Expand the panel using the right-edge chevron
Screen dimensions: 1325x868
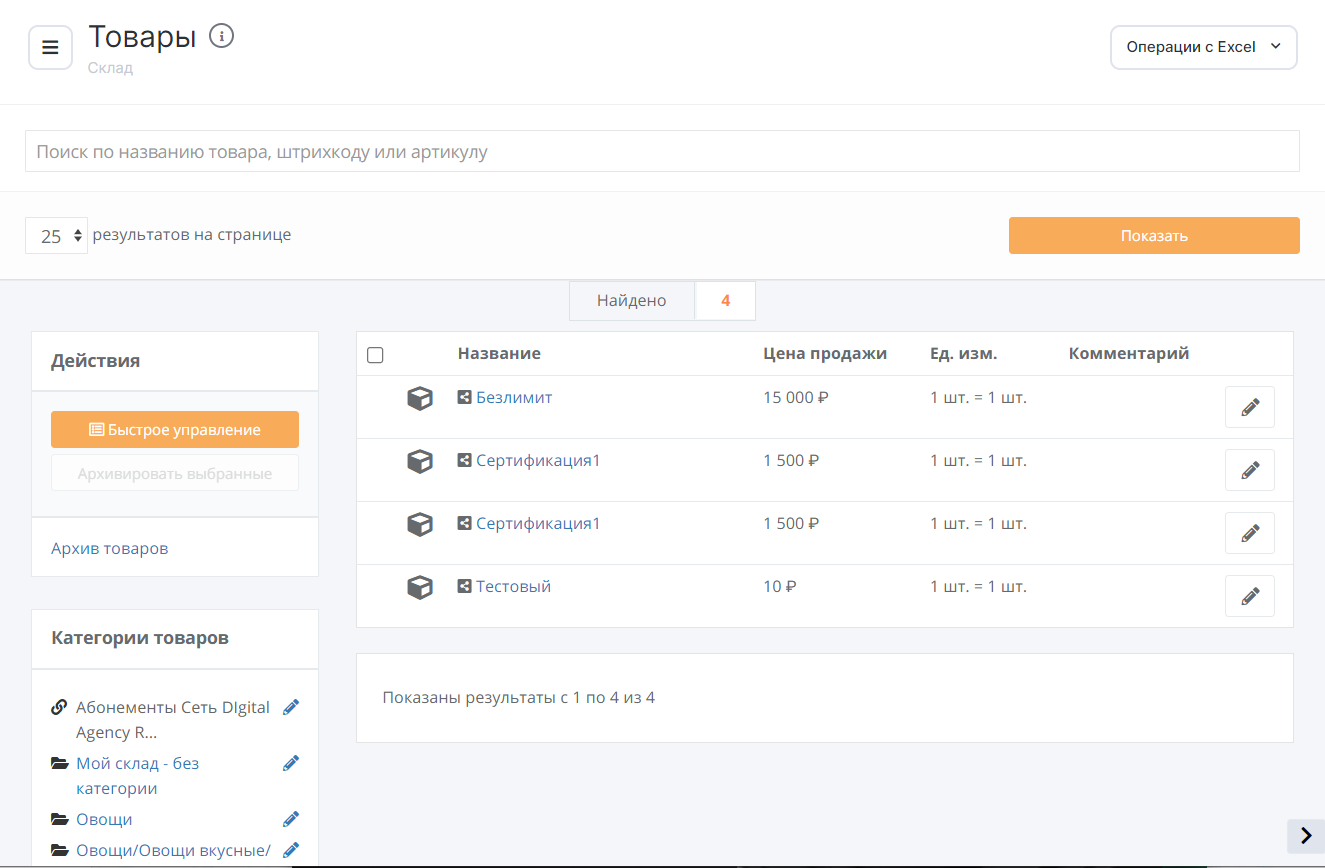[x=1305, y=835]
